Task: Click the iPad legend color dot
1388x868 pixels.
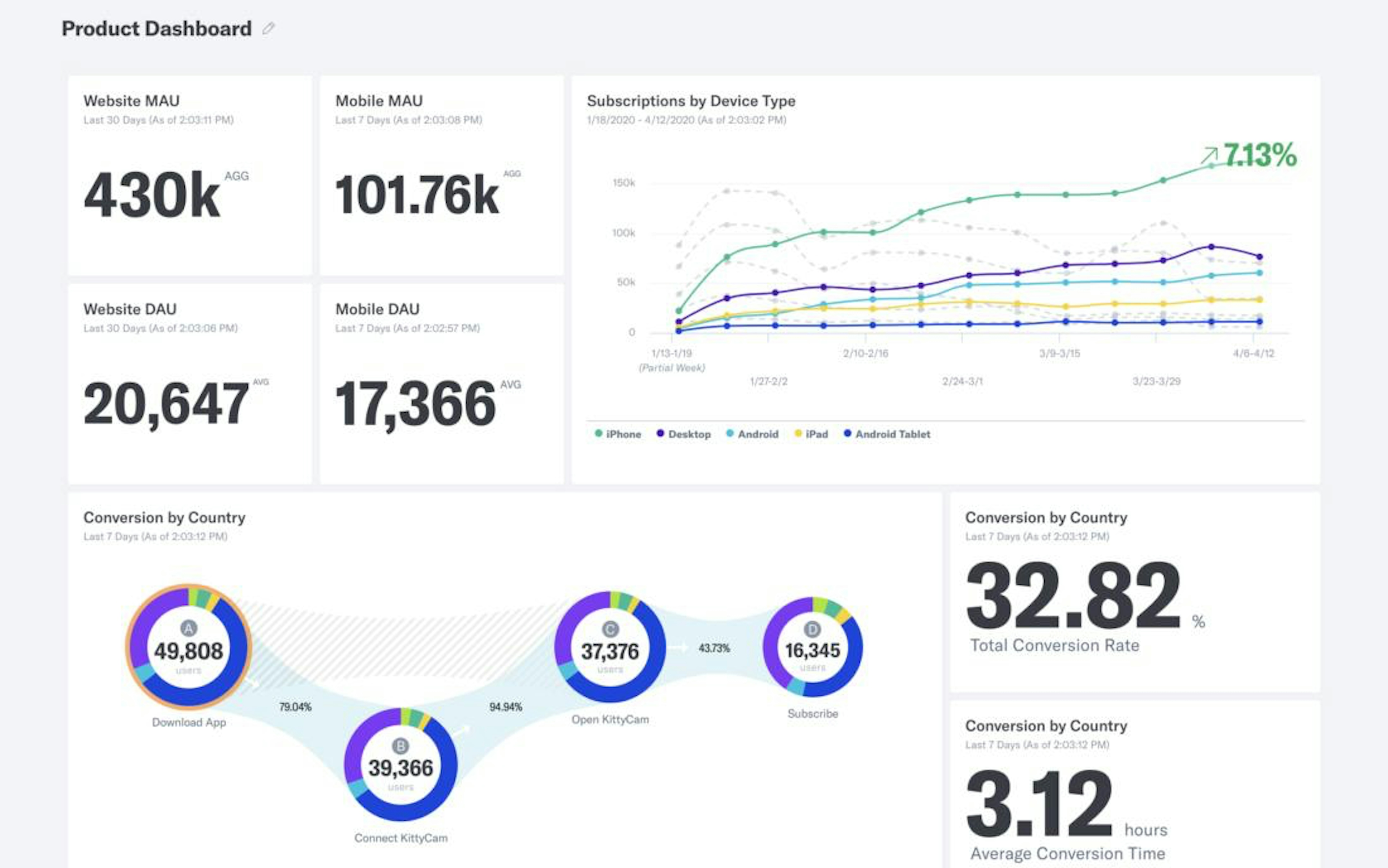Action: click(x=798, y=434)
